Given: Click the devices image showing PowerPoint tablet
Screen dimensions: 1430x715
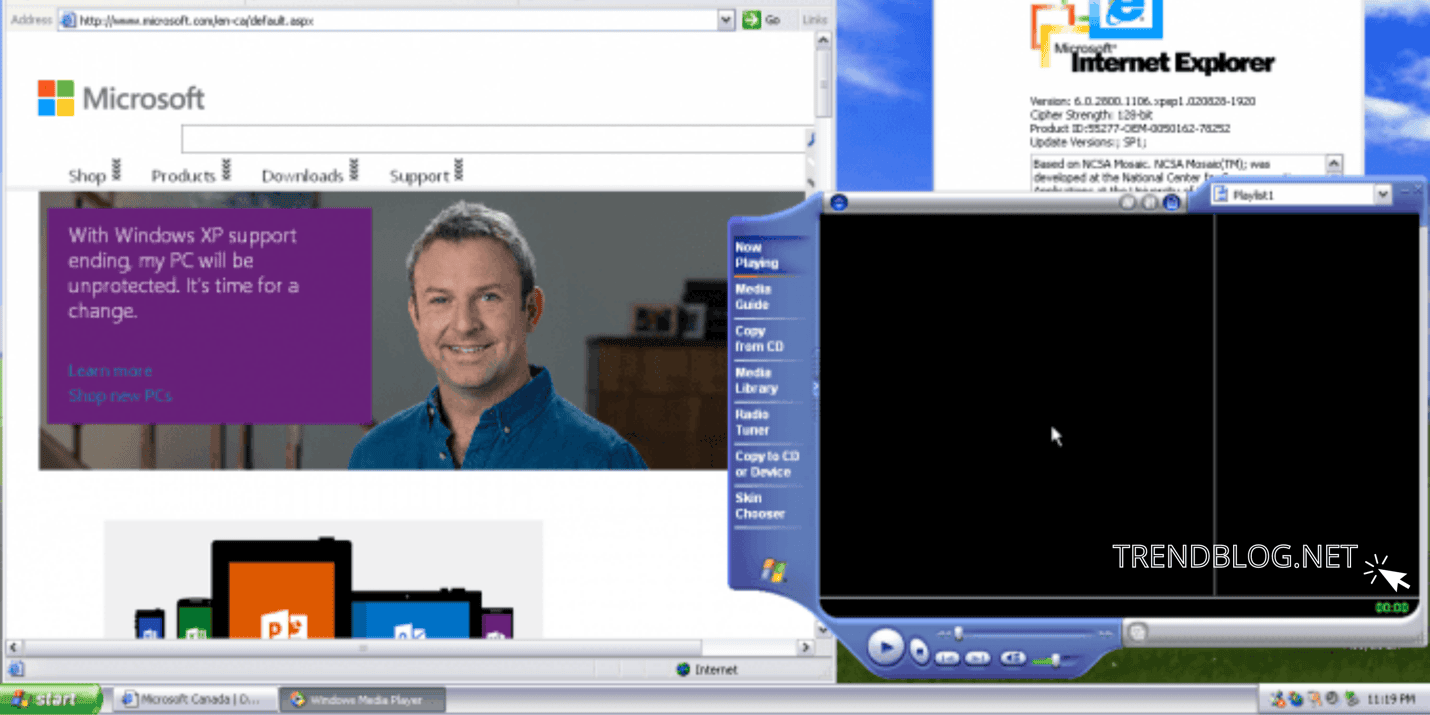Looking at the screenshot, I should (x=324, y=580).
